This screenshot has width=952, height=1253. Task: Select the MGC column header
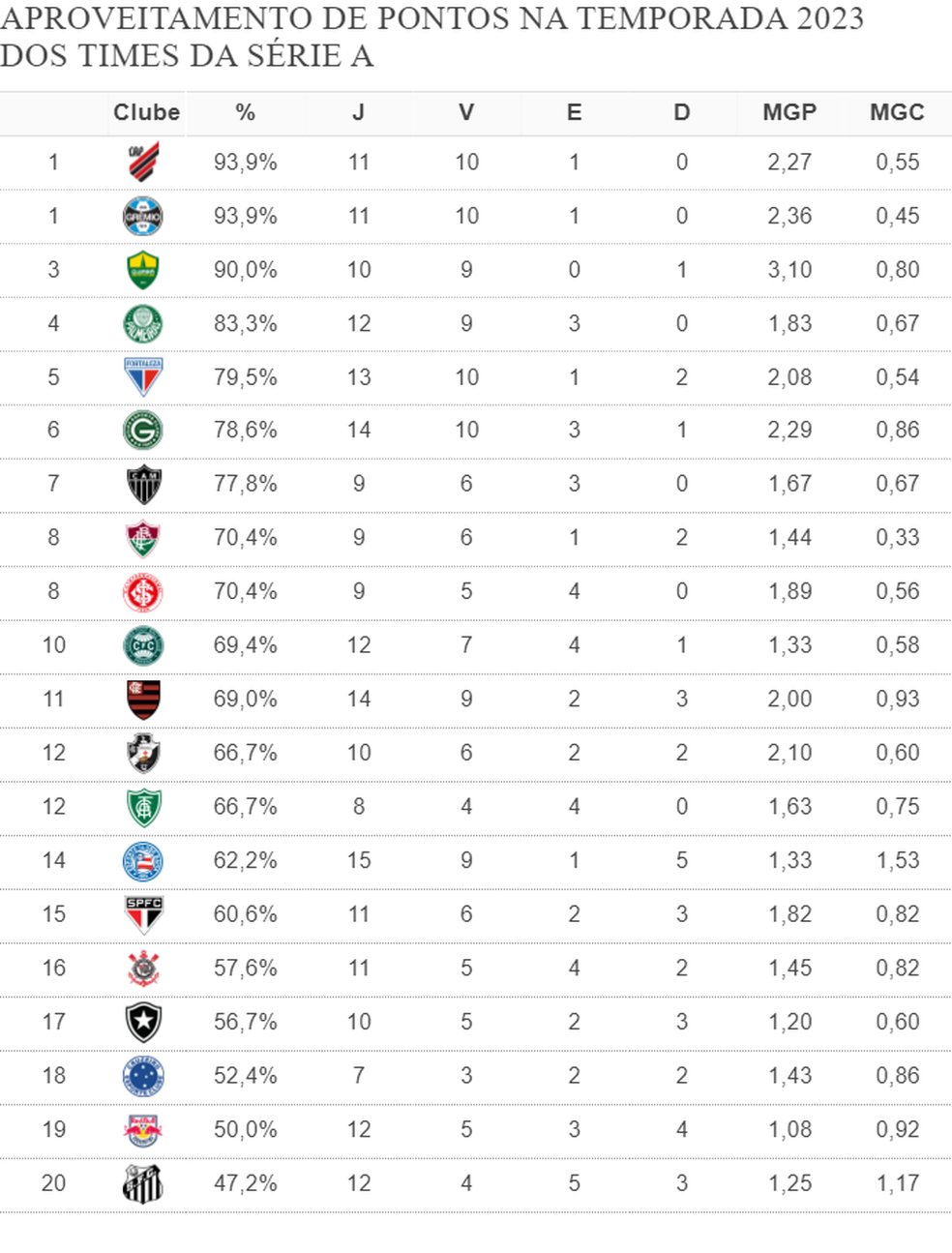(897, 113)
